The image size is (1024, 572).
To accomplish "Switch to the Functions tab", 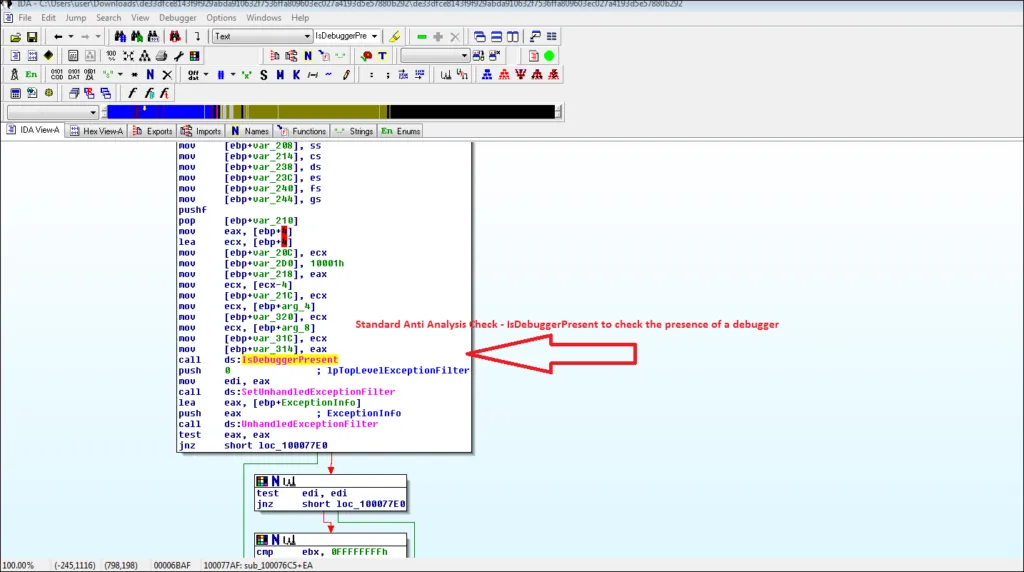I will (x=302, y=131).
